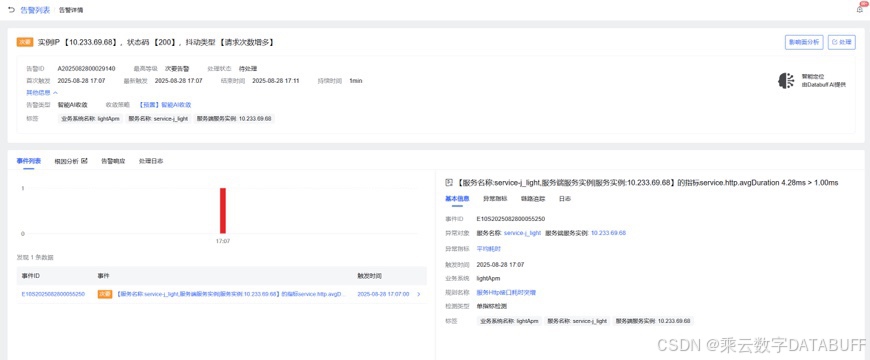This screenshot has width=870, height=360.
Task: Click the 待处理 status value
Action: pyautogui.click(x=248, y=69)
